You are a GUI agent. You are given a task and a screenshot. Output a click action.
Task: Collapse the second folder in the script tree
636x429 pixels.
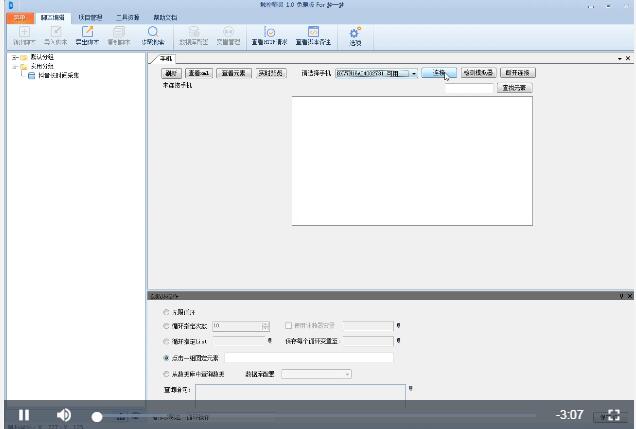click(x=14, y=66)
